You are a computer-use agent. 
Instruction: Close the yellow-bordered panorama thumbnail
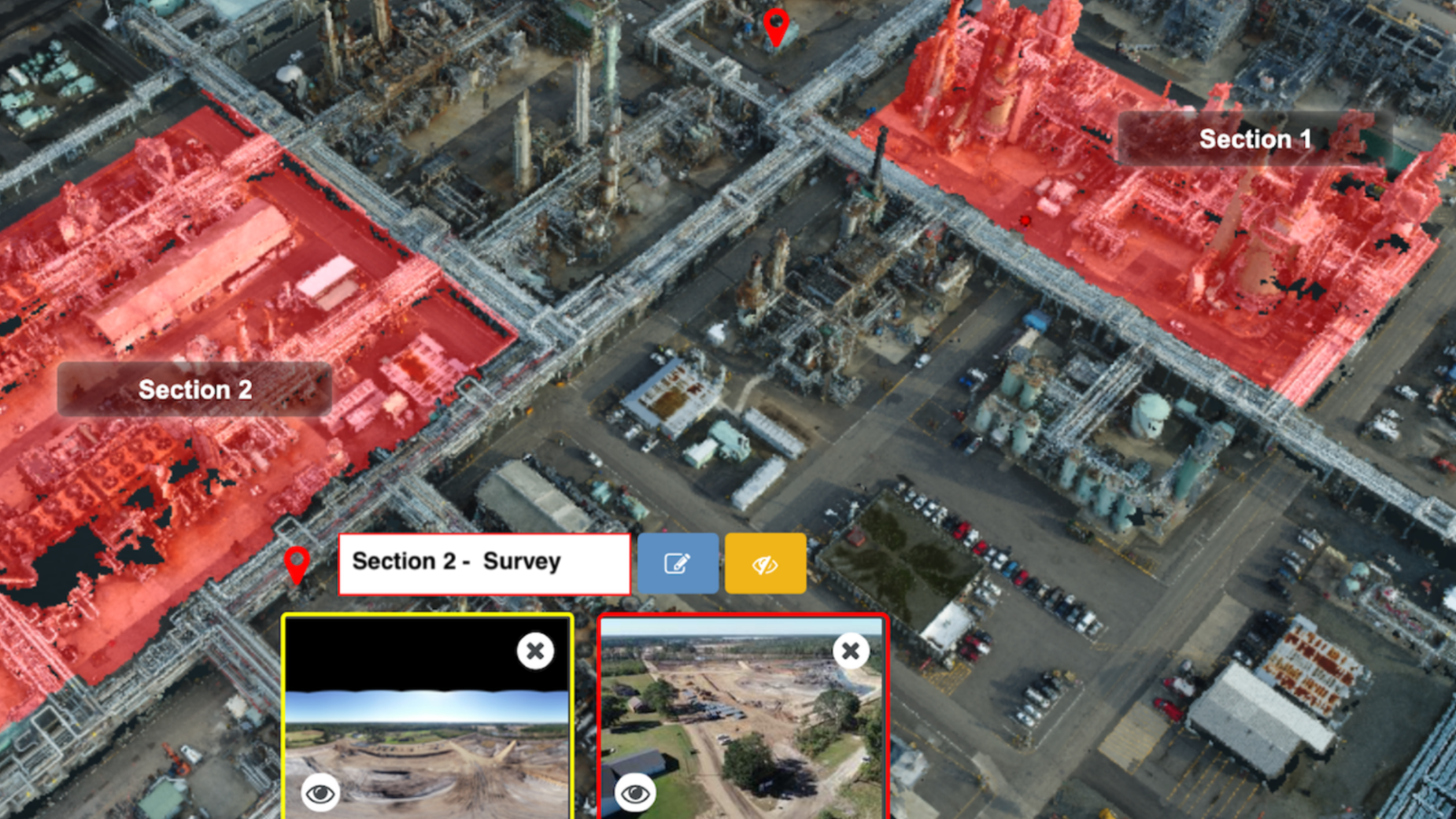click(535, 651)
